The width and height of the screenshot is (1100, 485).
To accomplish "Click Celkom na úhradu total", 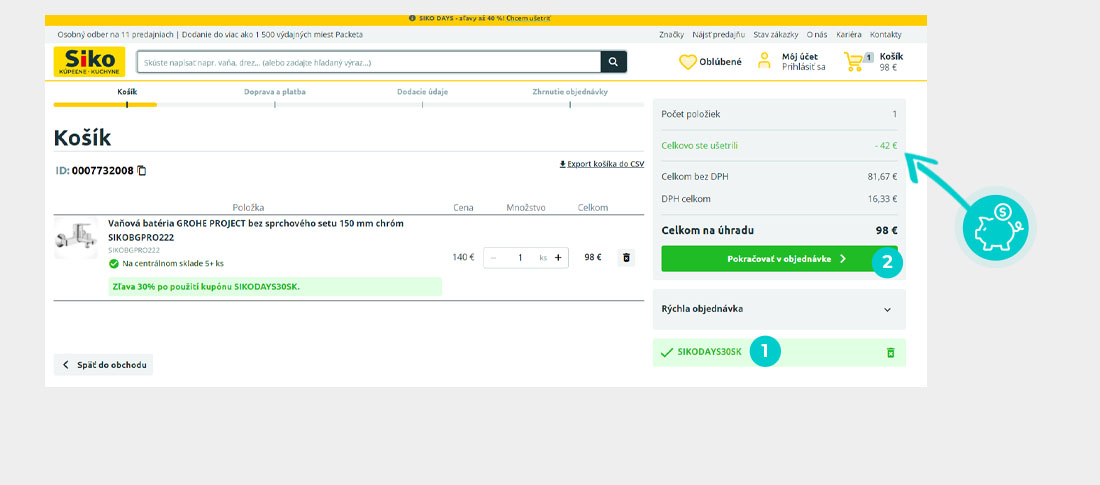I will pos(779,230).
